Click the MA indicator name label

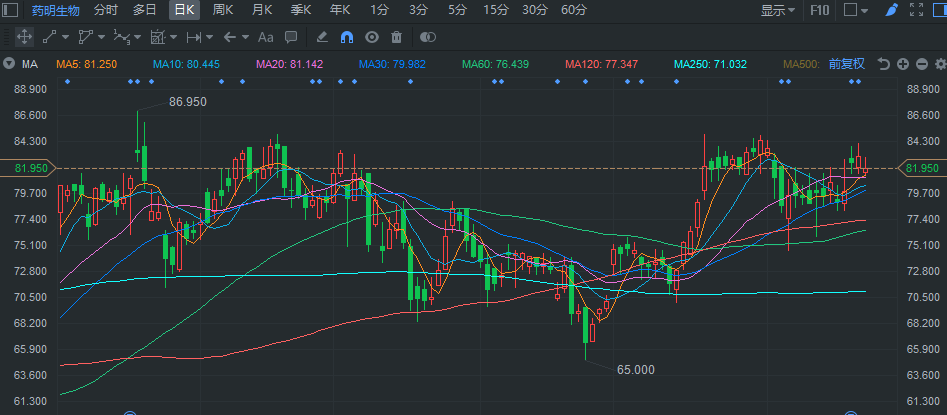pos(30,64)
